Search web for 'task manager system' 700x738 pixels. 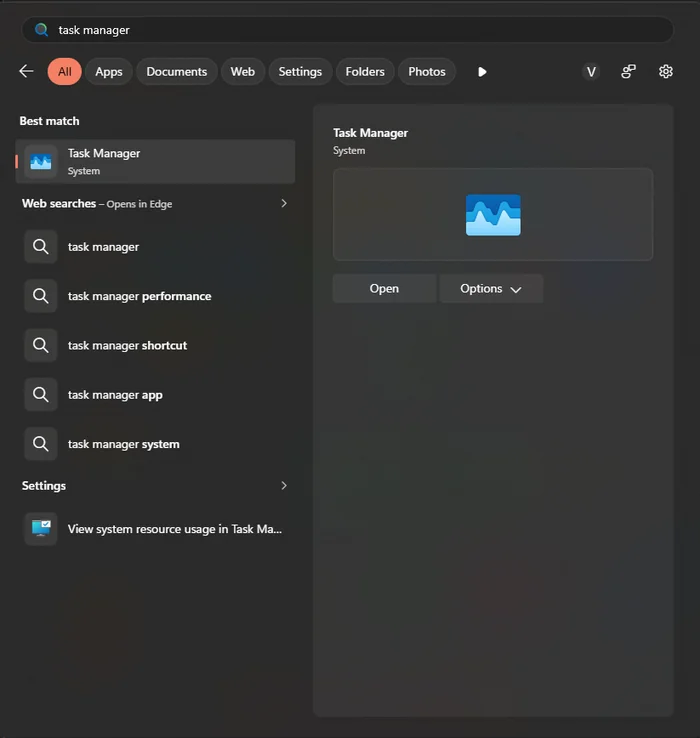(155, 444)
